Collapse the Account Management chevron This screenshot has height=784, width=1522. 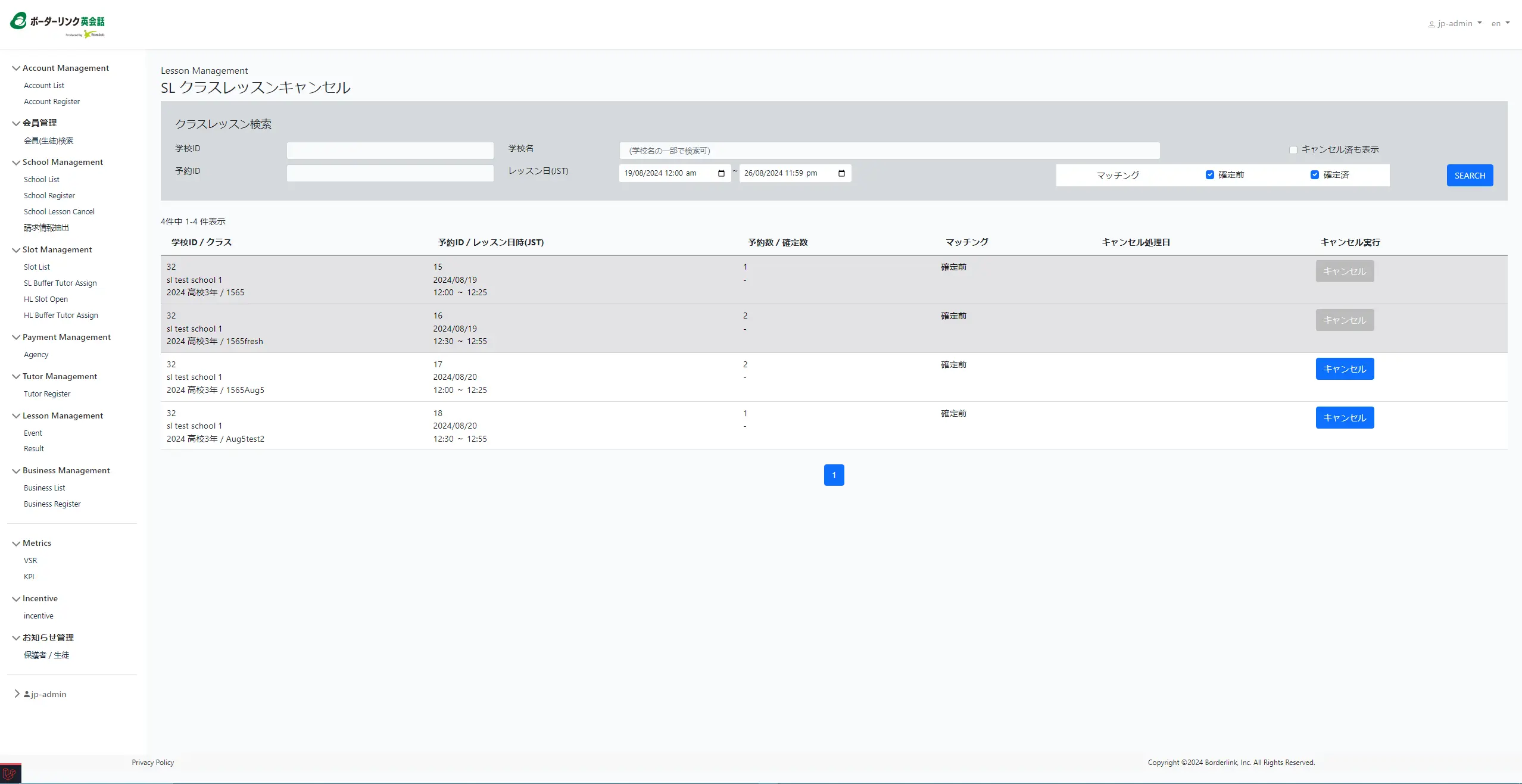(x=16, y=68)
